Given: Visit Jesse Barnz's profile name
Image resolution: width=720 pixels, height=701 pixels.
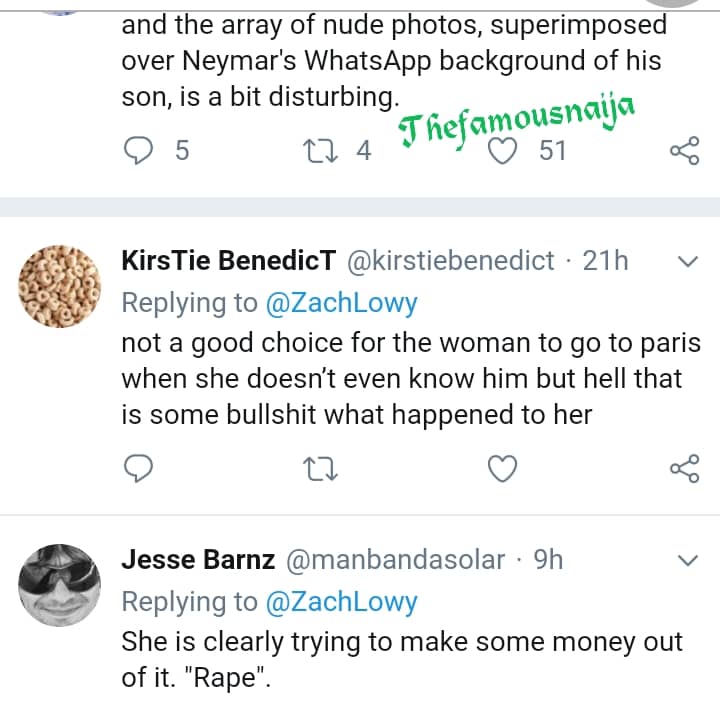Looking at the screenshot, I should [x=198, y=559].
